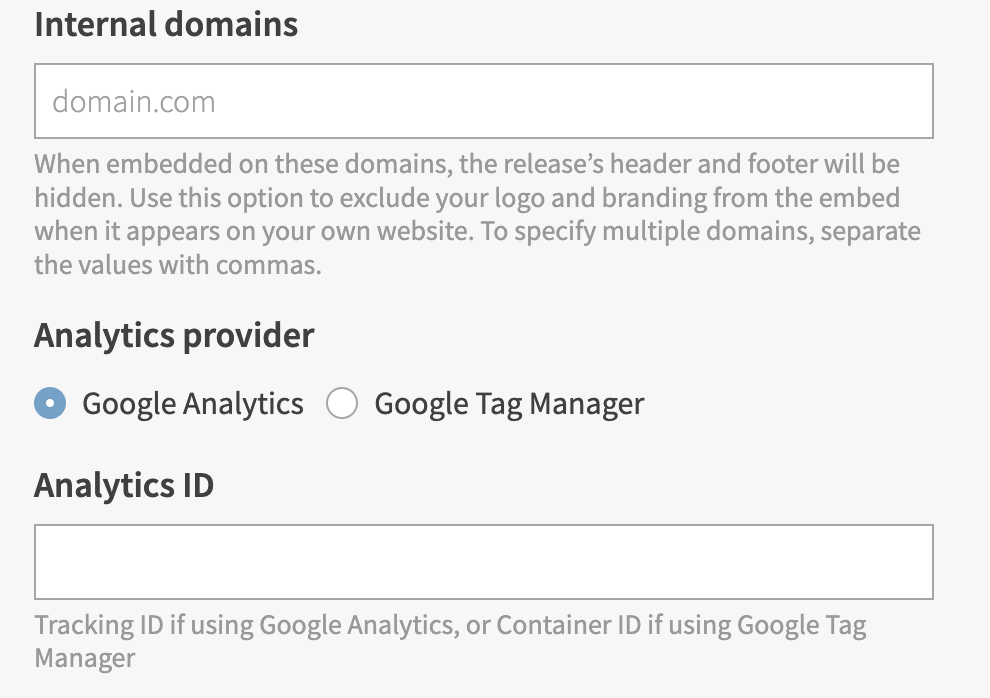Choose the "Google Tag Manager" label text
The width and height of the screenshot is (990, 698).
click(509, 404)
